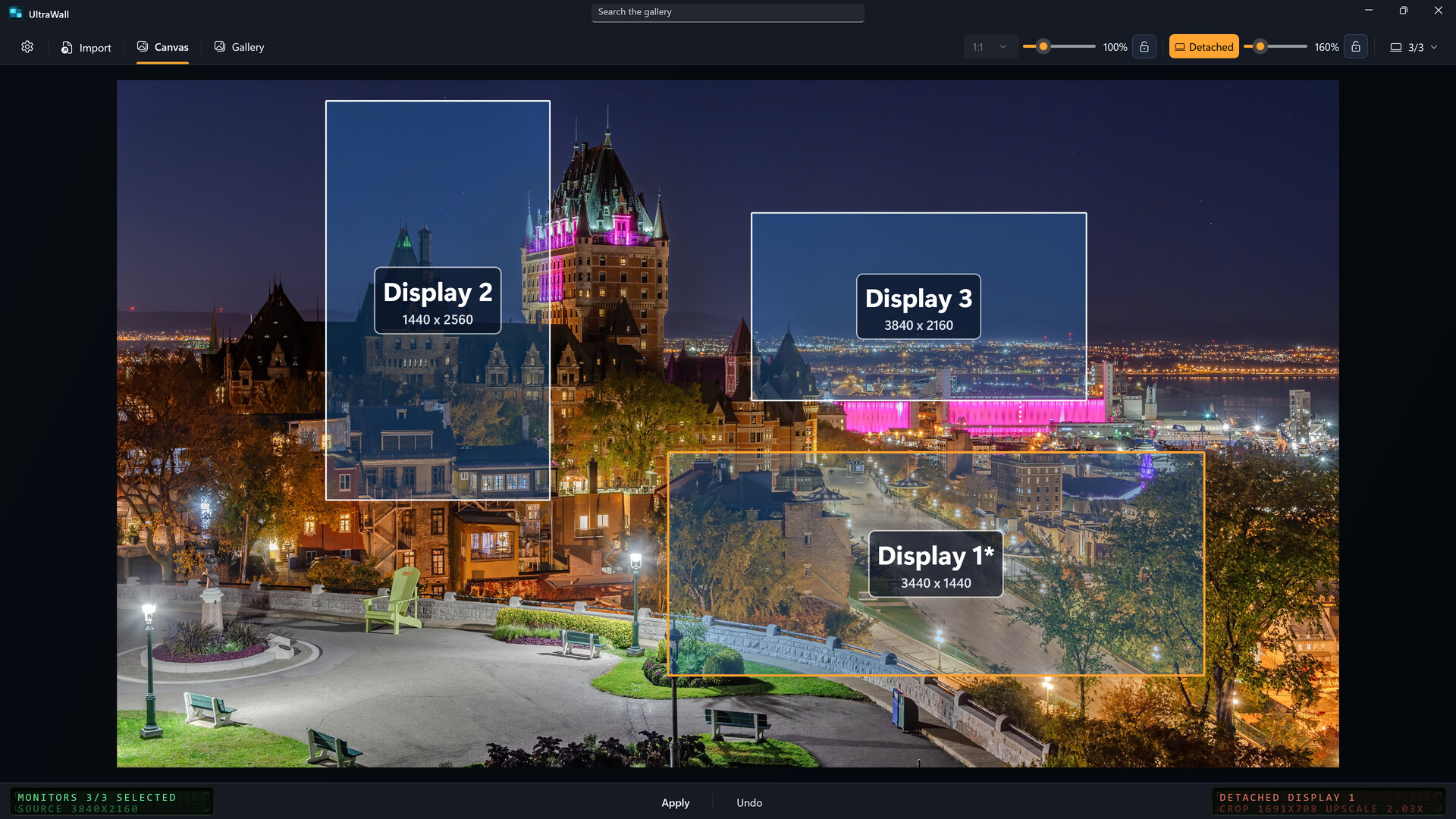Click the Import icon button
This screenshot has height=819, width=1456.
click(x=86, y=47)
